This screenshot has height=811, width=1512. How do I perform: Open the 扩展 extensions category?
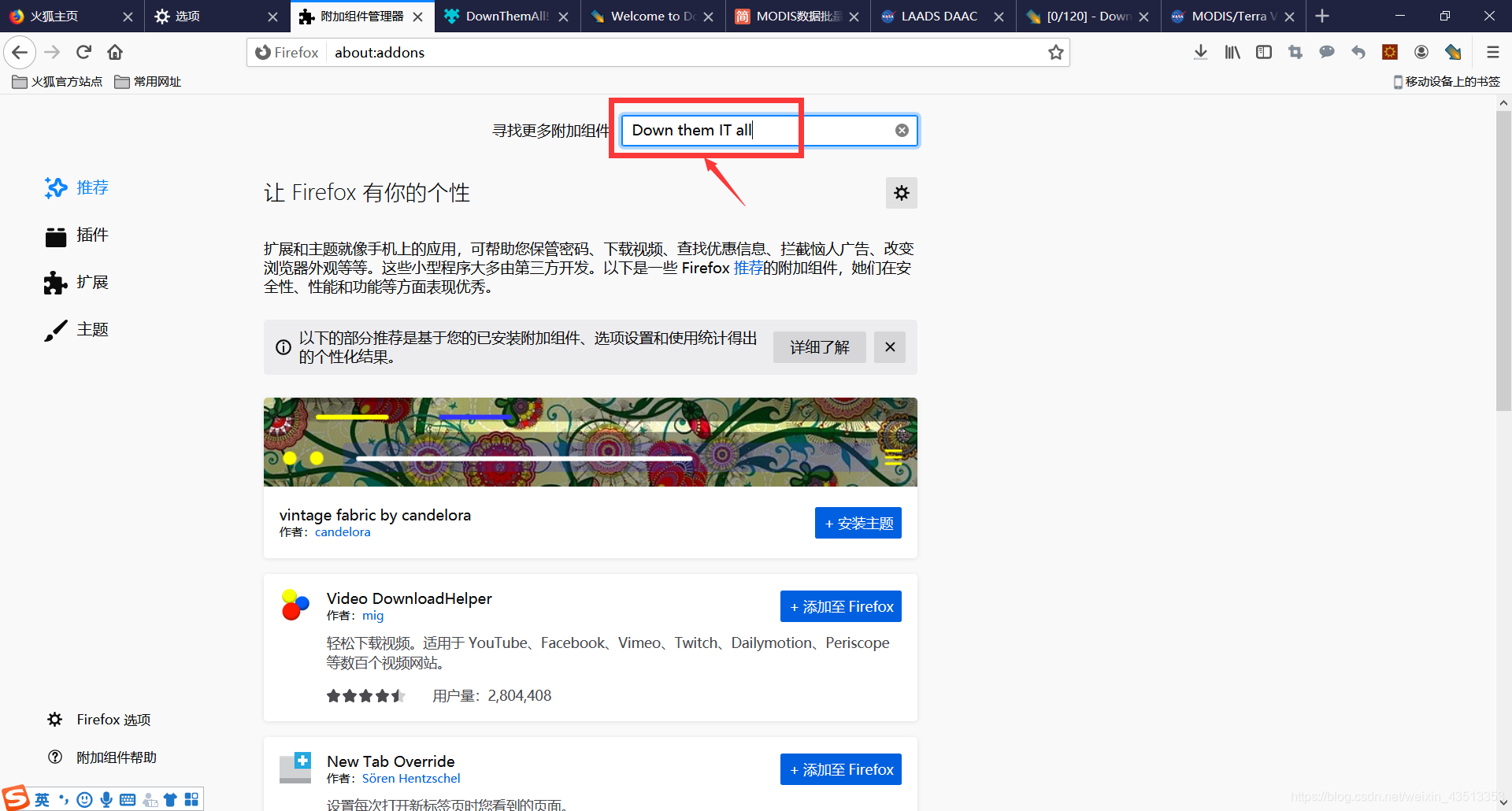pyautogui.click(x=76, y=283)
